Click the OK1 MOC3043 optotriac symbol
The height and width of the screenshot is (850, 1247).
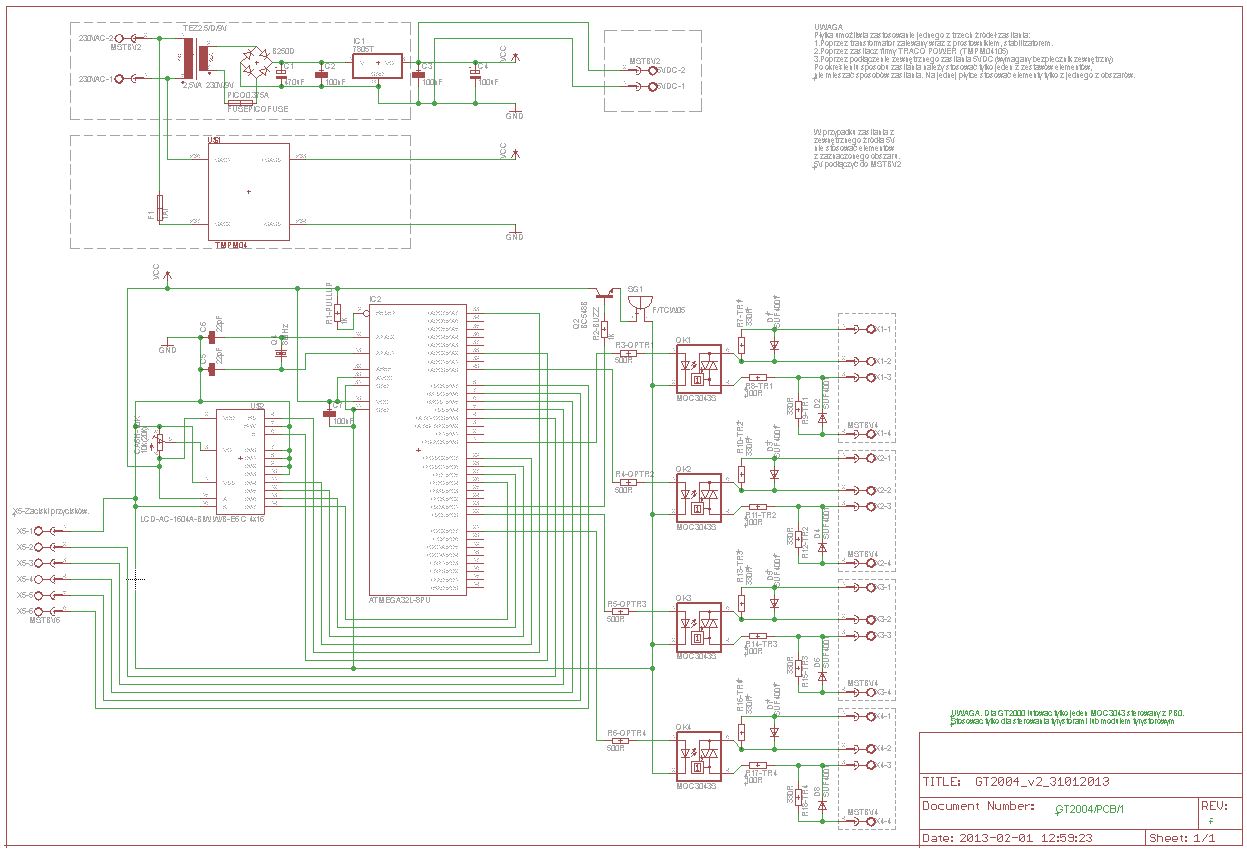tap(698, 369)
